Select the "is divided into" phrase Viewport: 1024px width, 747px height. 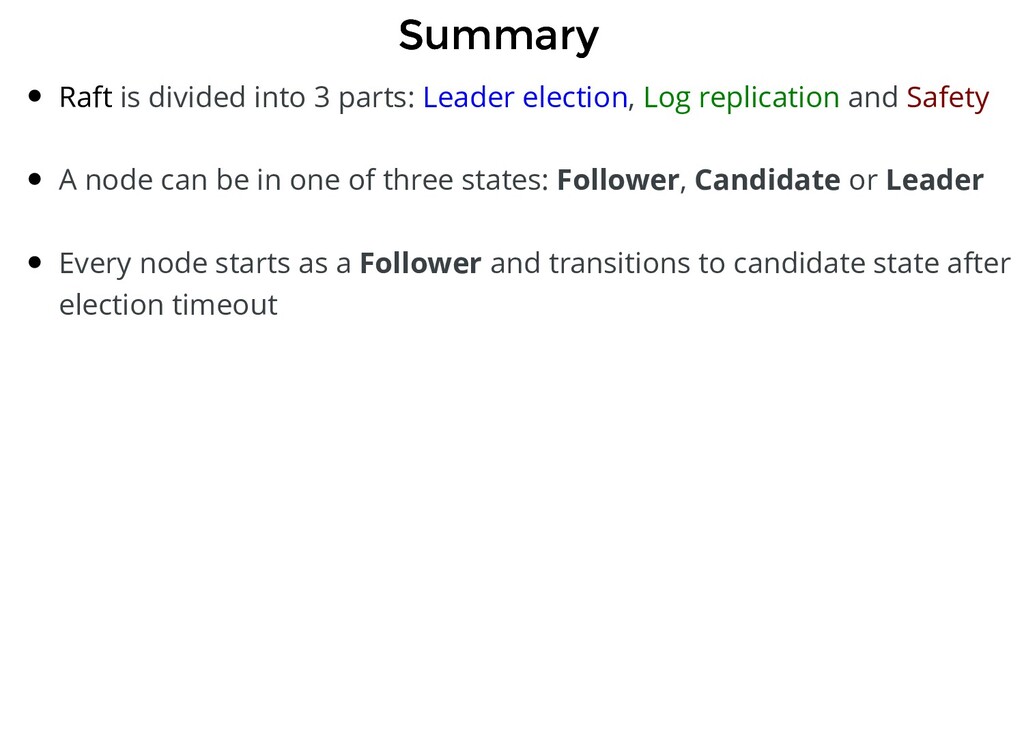tap(213, 97)
